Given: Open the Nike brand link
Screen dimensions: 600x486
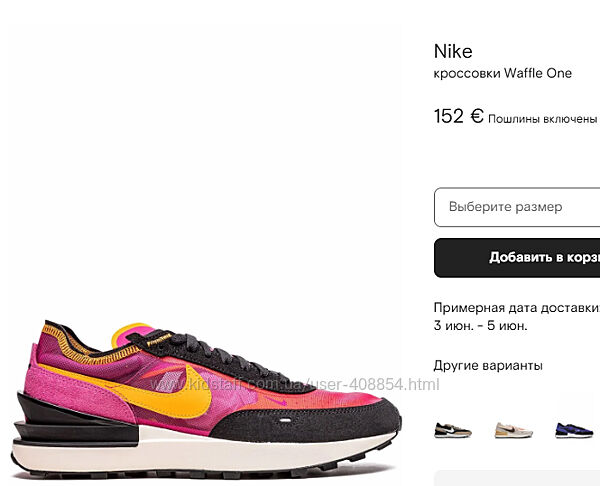Looking at the screenshot, I should [x=453, y=51].
